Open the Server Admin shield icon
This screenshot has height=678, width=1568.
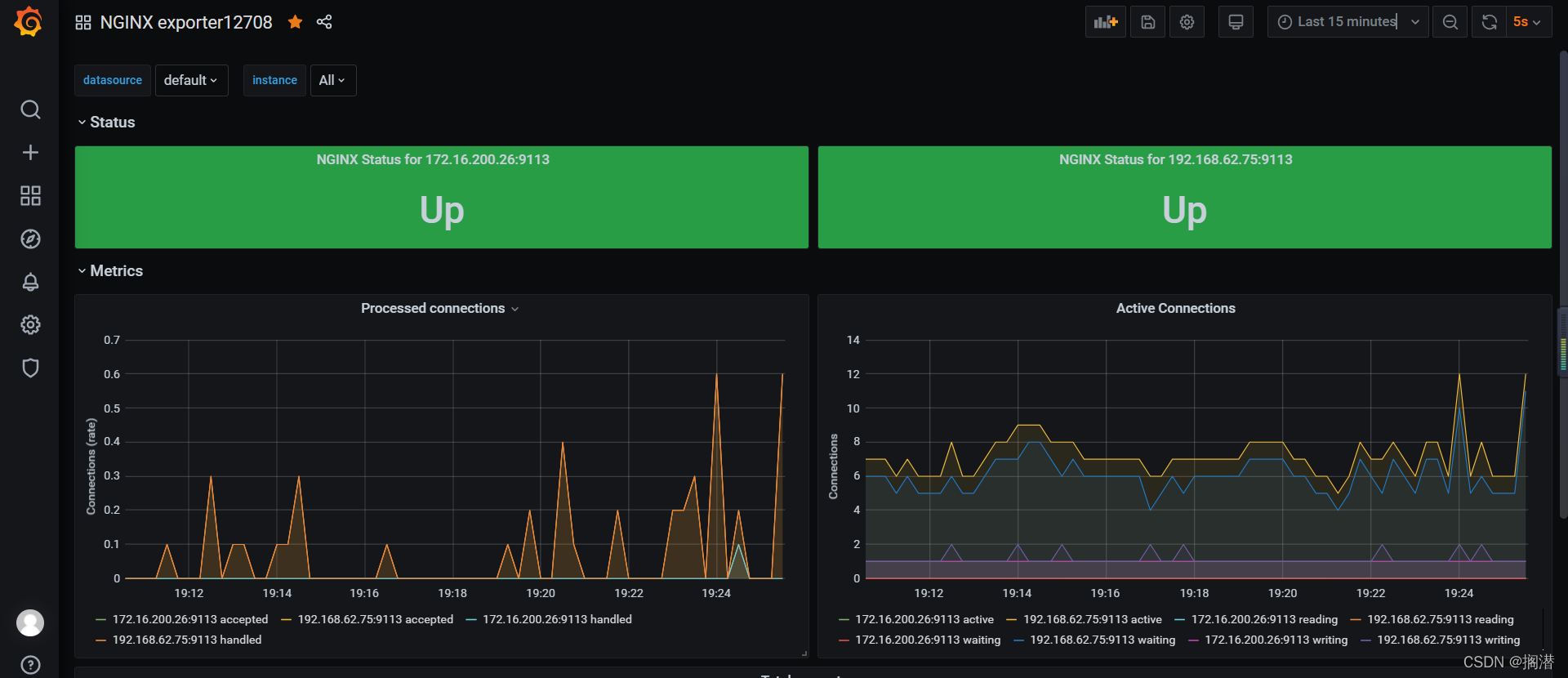click(30, 368)
